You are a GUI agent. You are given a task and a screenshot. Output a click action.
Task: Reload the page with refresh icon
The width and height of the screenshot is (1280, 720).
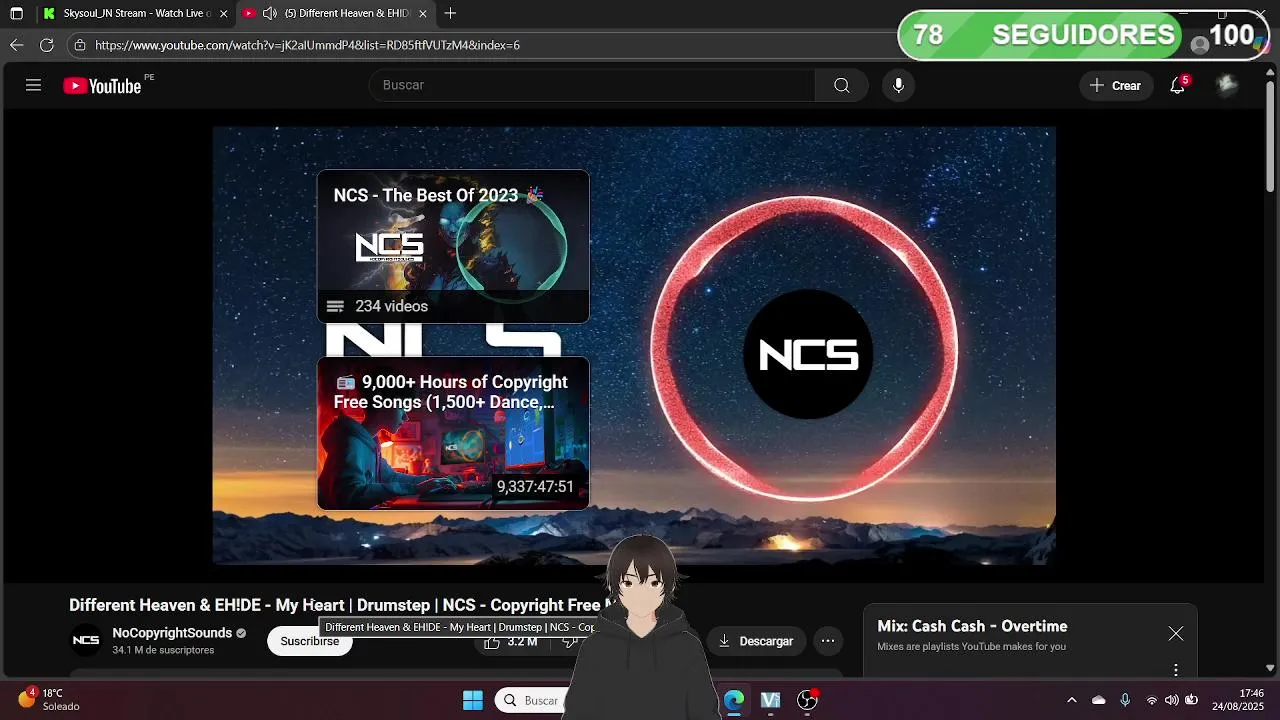[46, 45]
